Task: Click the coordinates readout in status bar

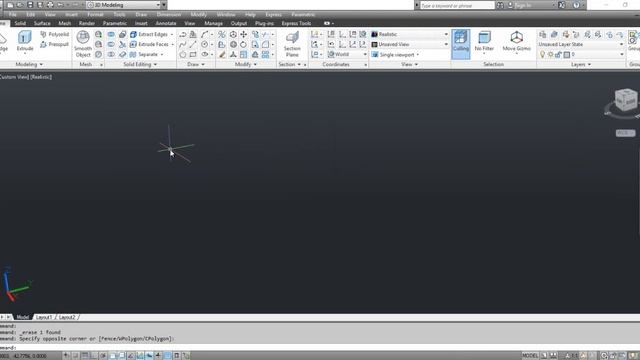Action: click(x=24, y=356)
